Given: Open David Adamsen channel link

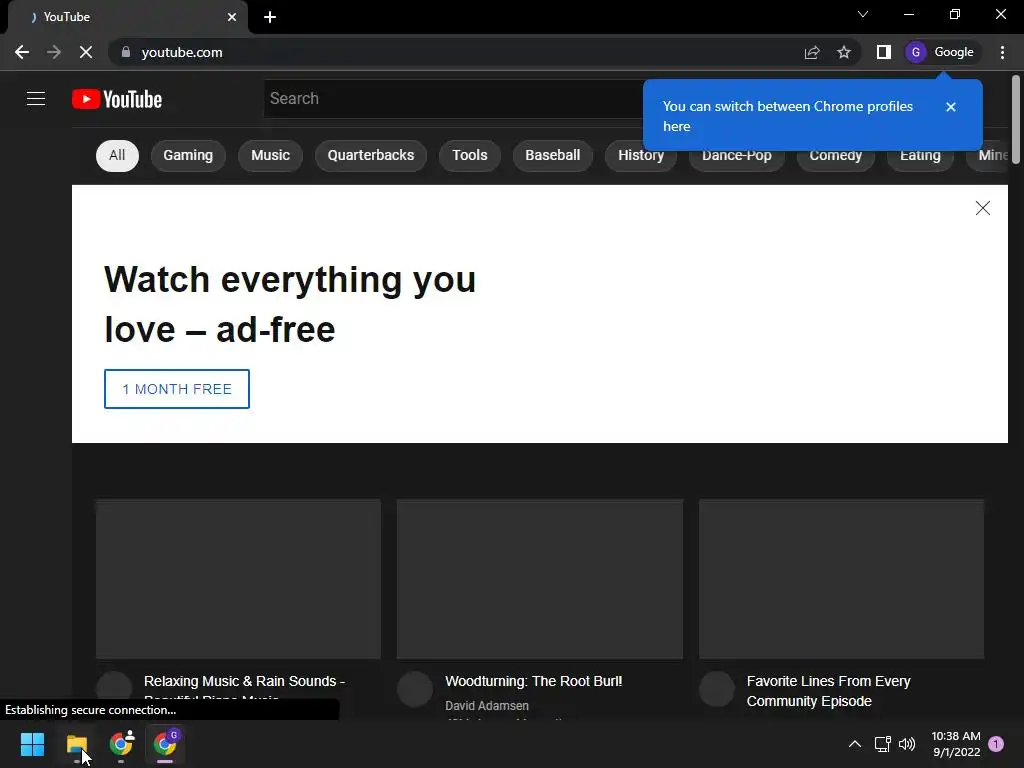Looking at the screenshot, I should pos(487,706).
